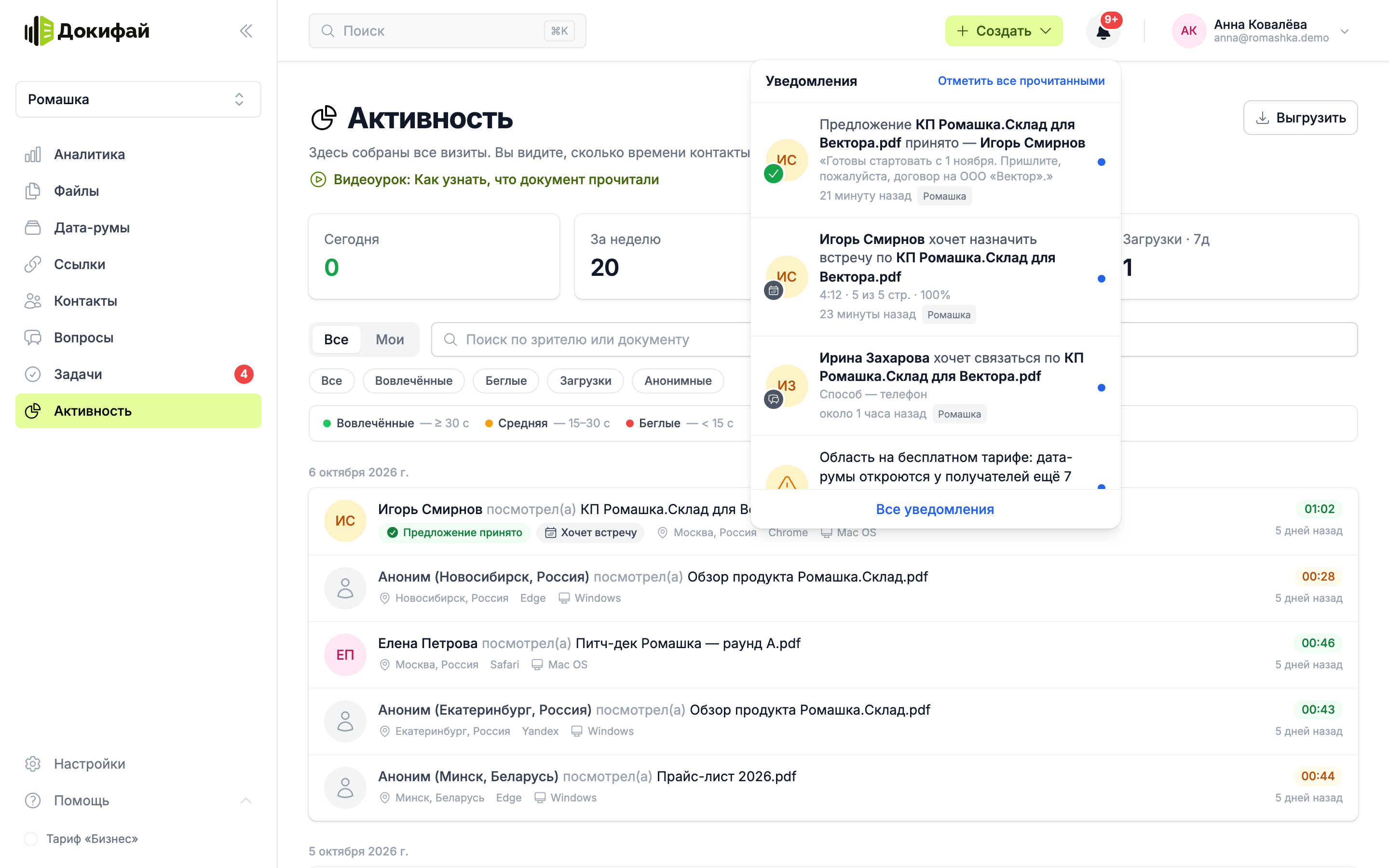The height and width of the screenshot is (868, 1389).
Task: Focus the top Поиск search field
Action: (x=447, y=31)
